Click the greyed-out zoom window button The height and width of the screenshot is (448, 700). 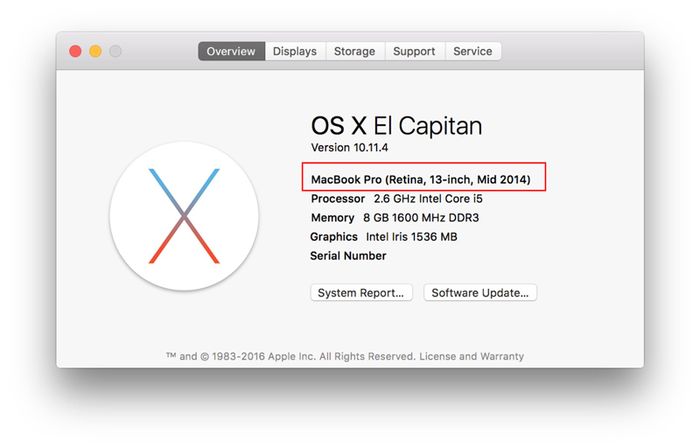point(116,51)
